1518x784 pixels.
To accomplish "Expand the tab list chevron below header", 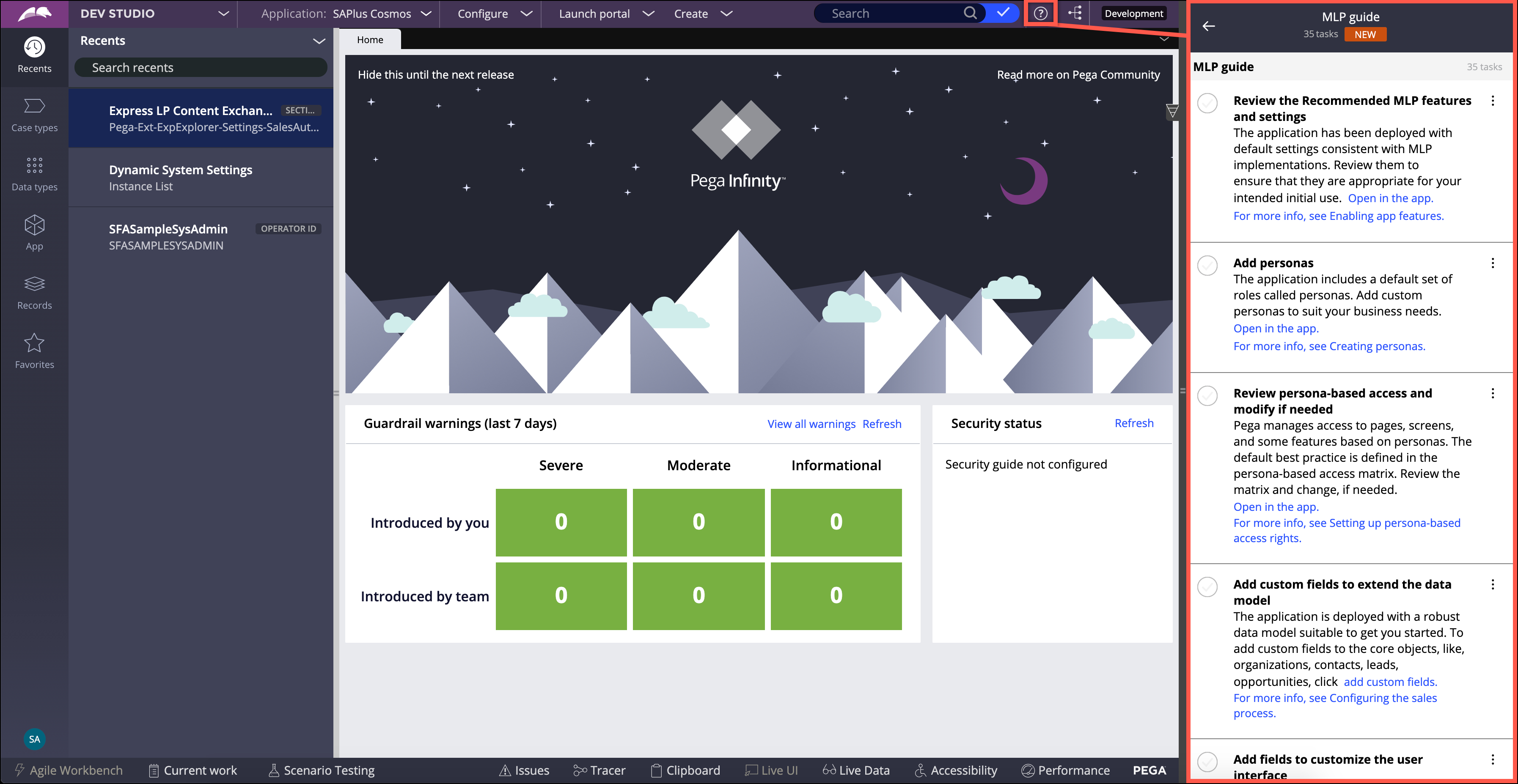I will 1164,39.
